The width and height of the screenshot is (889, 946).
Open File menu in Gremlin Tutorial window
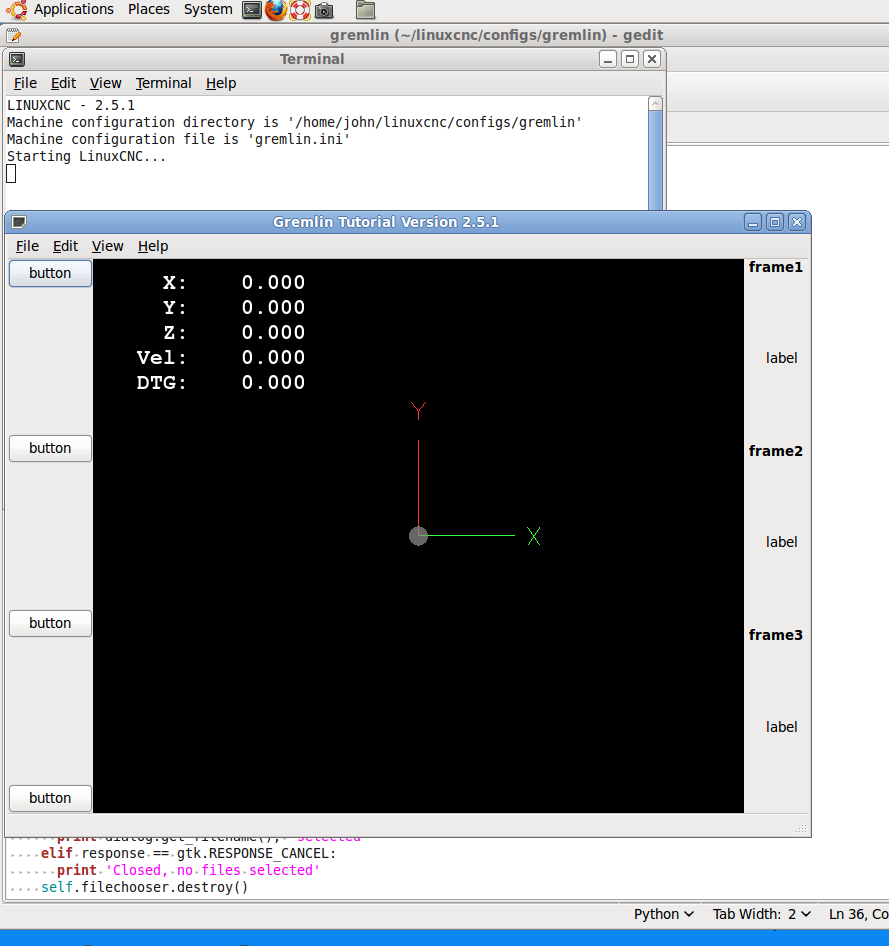27,246
